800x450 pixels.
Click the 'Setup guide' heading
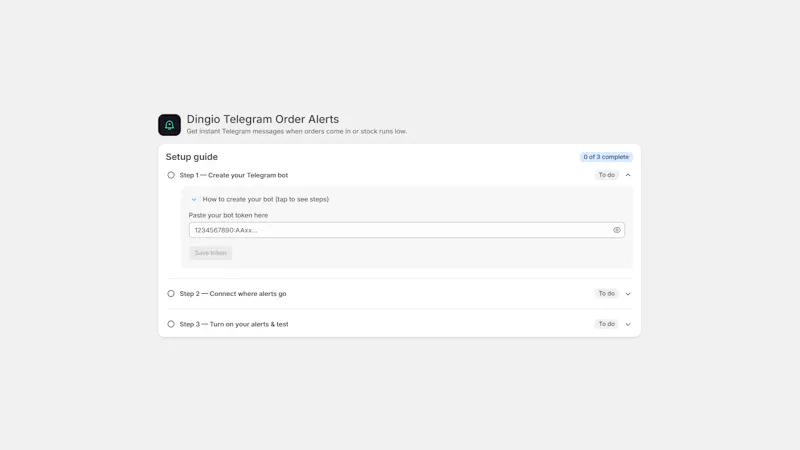tap(192, 157)
